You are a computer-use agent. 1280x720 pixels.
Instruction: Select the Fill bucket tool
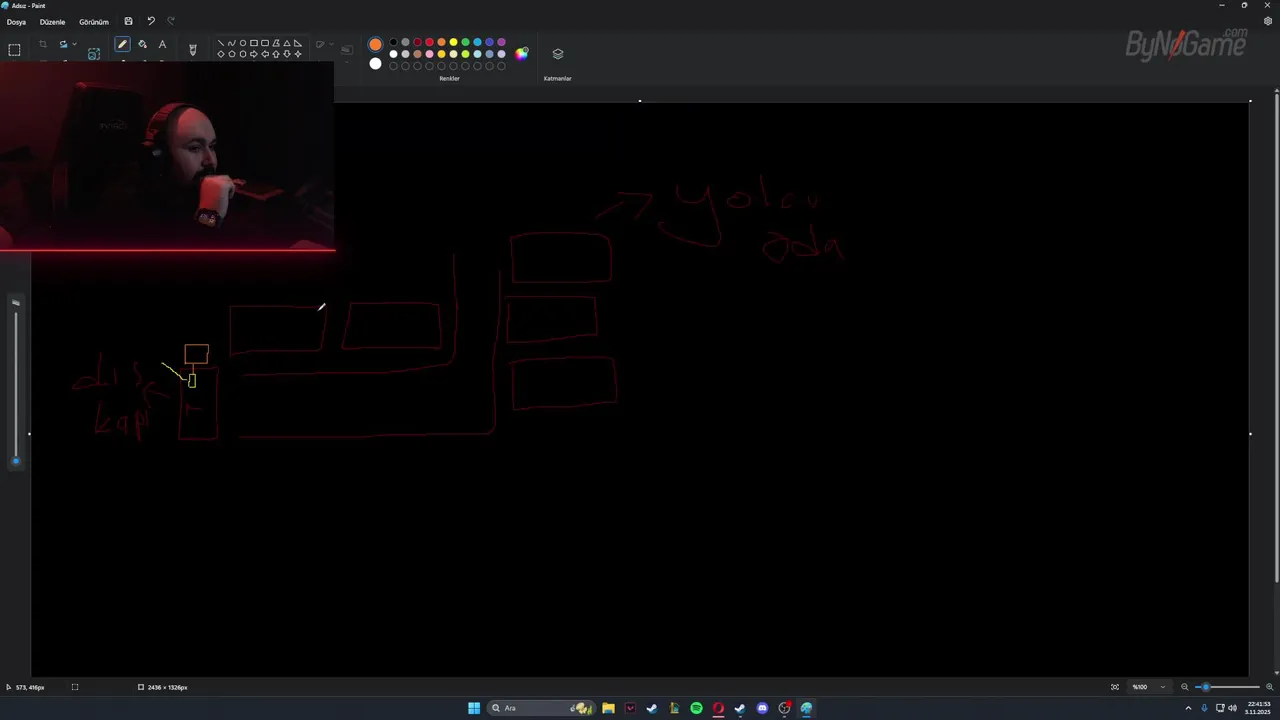pos(142,44)
